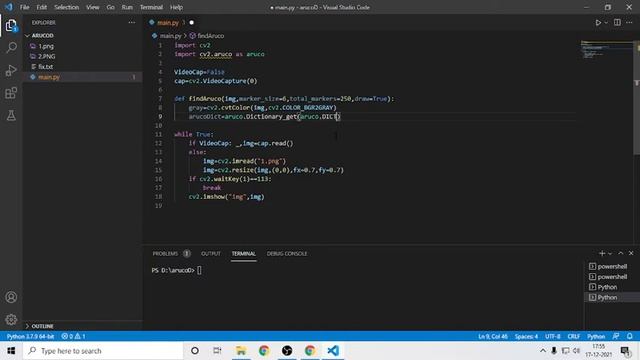Change language mode via Python status

coord(596,336)
